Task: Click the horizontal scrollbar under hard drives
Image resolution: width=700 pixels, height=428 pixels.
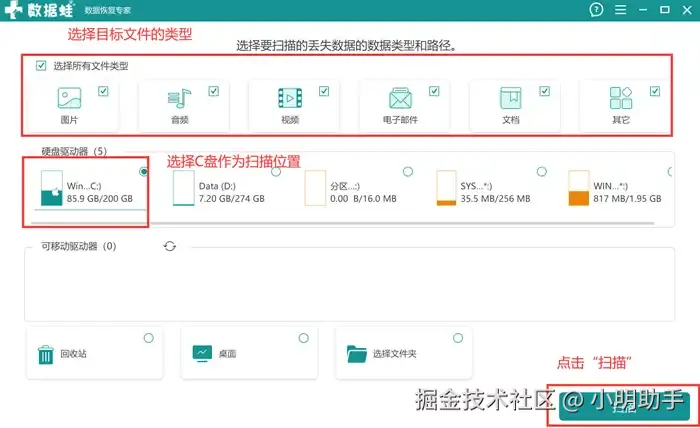Action: click(x=343, y=223)
